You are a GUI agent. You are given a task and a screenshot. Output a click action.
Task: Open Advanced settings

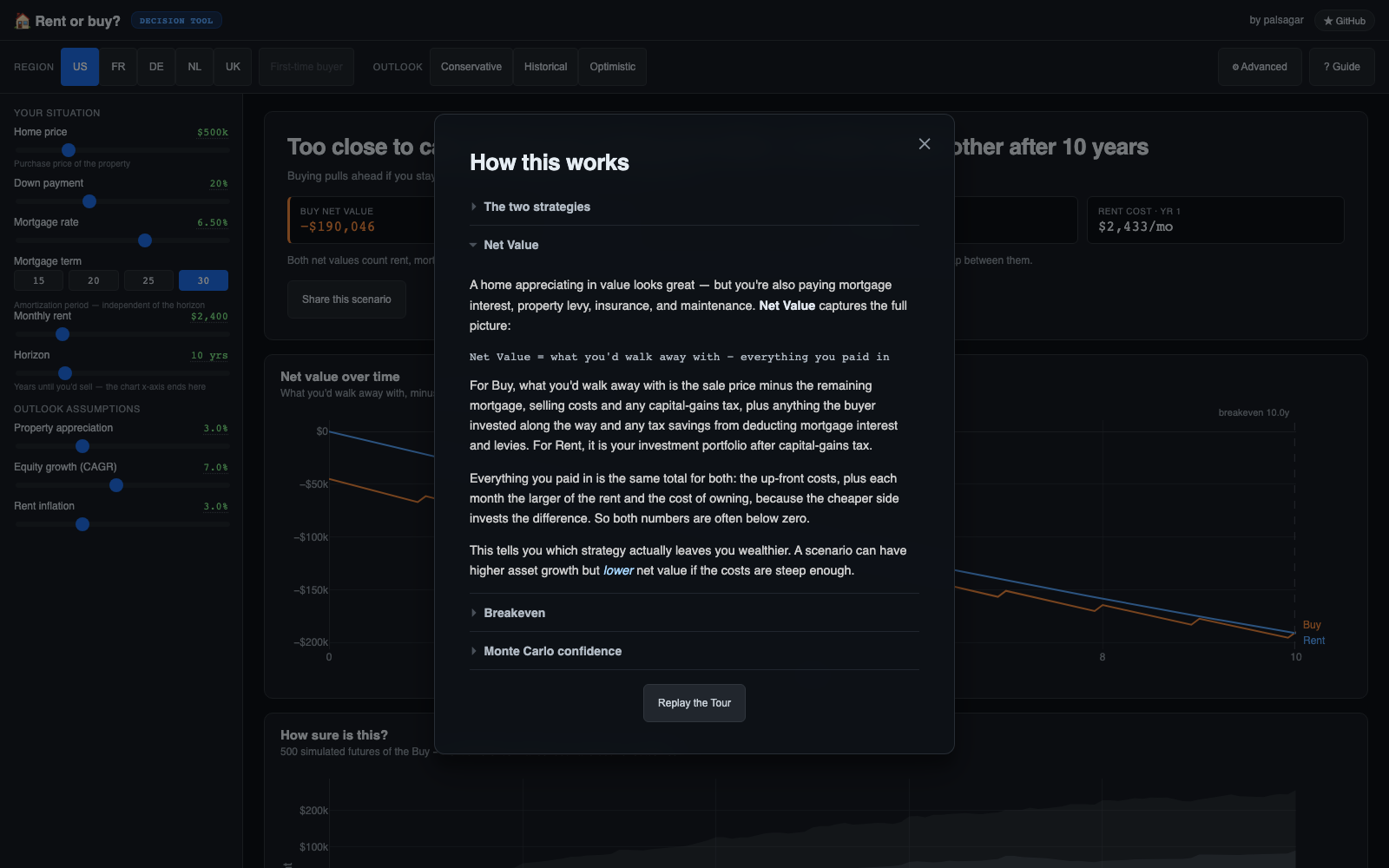point(1260,67)
